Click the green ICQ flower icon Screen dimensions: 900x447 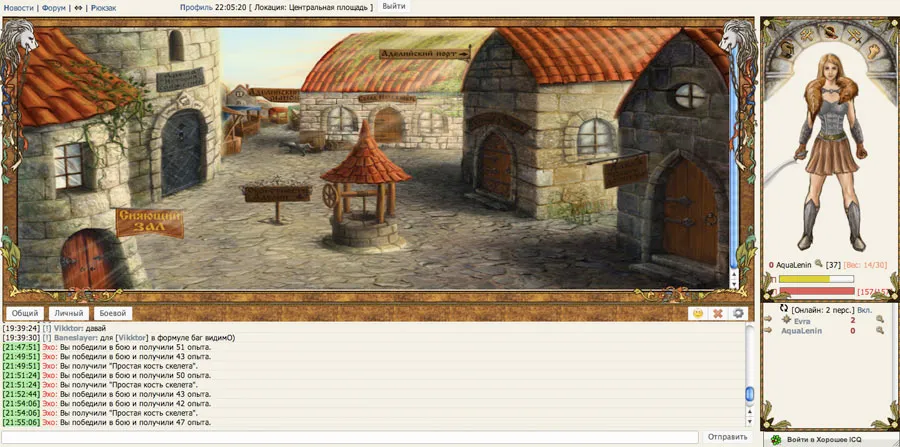[x=776, y=440]
